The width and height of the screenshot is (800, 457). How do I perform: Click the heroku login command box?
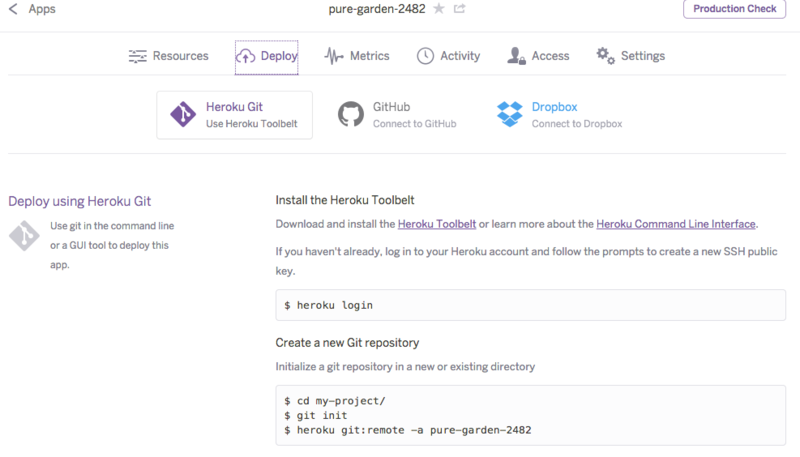pyautogui.click(x=531, y=305)
